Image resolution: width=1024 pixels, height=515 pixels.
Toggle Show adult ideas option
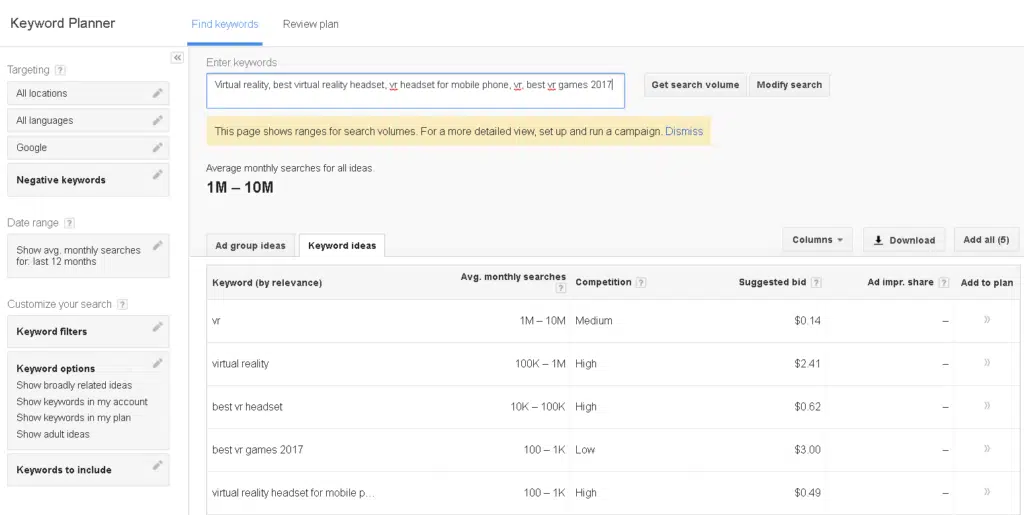point(53,434)
